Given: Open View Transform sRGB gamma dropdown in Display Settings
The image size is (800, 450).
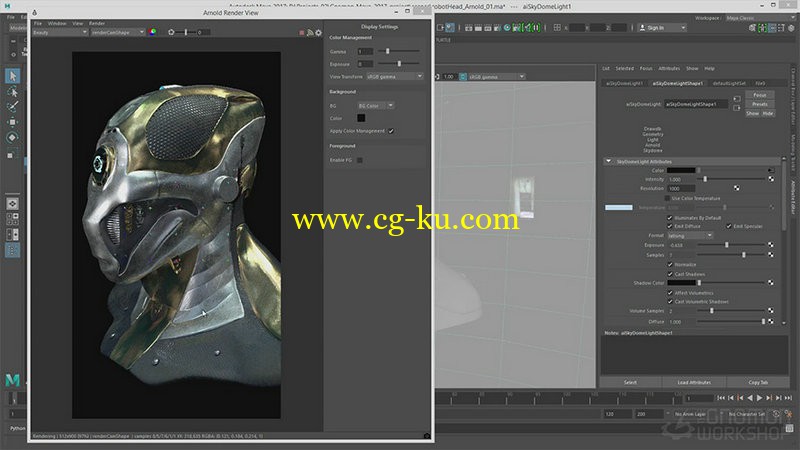Looking at the screenshot, I should point(394,77).
